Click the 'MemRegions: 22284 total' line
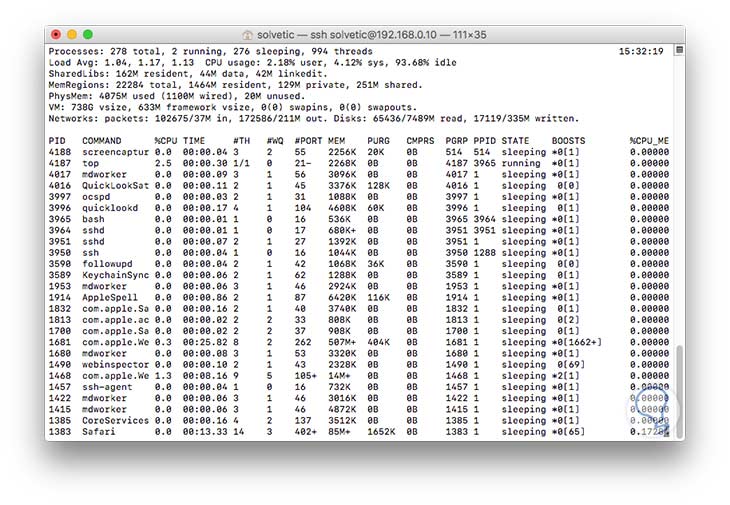 click(x=235, y=85)
